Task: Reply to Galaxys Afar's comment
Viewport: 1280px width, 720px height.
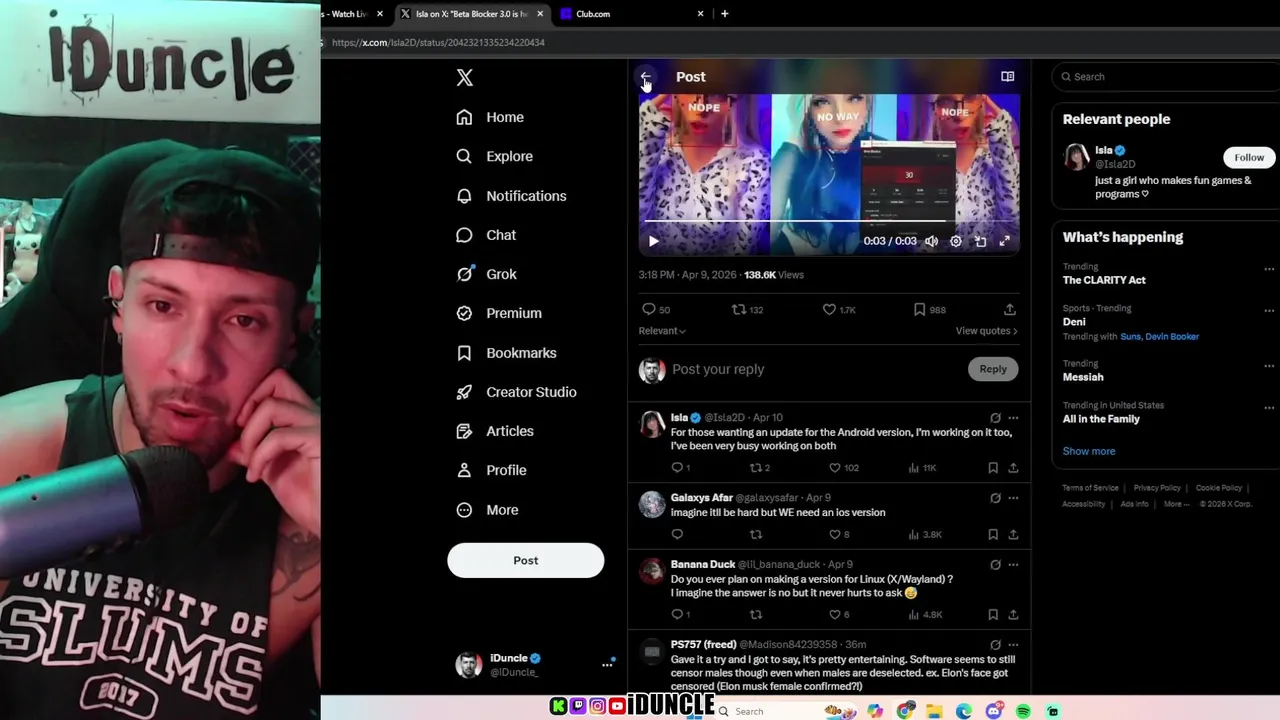Action: (677, 535)
